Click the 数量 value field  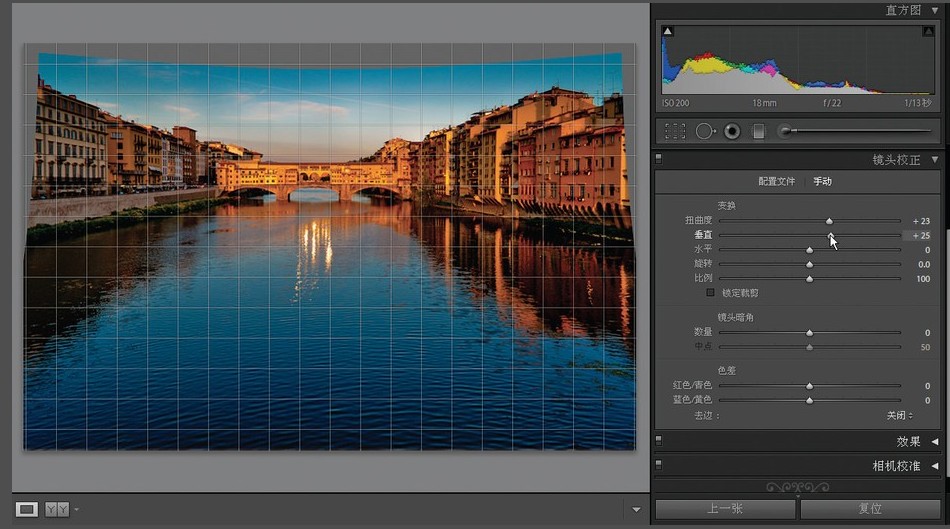927,333
